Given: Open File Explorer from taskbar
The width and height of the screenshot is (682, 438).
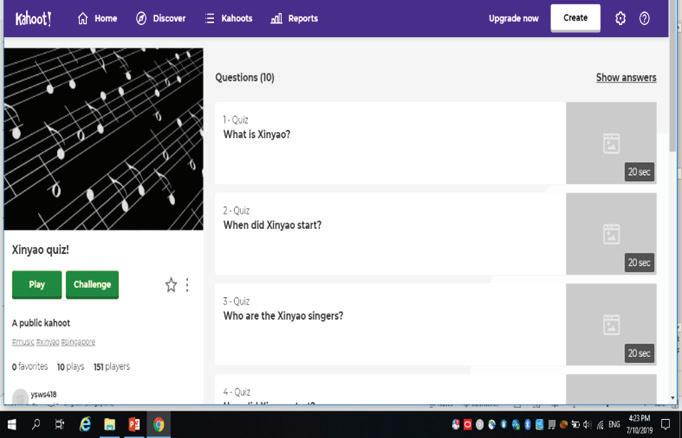Looking at the screenshot, I should (110, 424).
